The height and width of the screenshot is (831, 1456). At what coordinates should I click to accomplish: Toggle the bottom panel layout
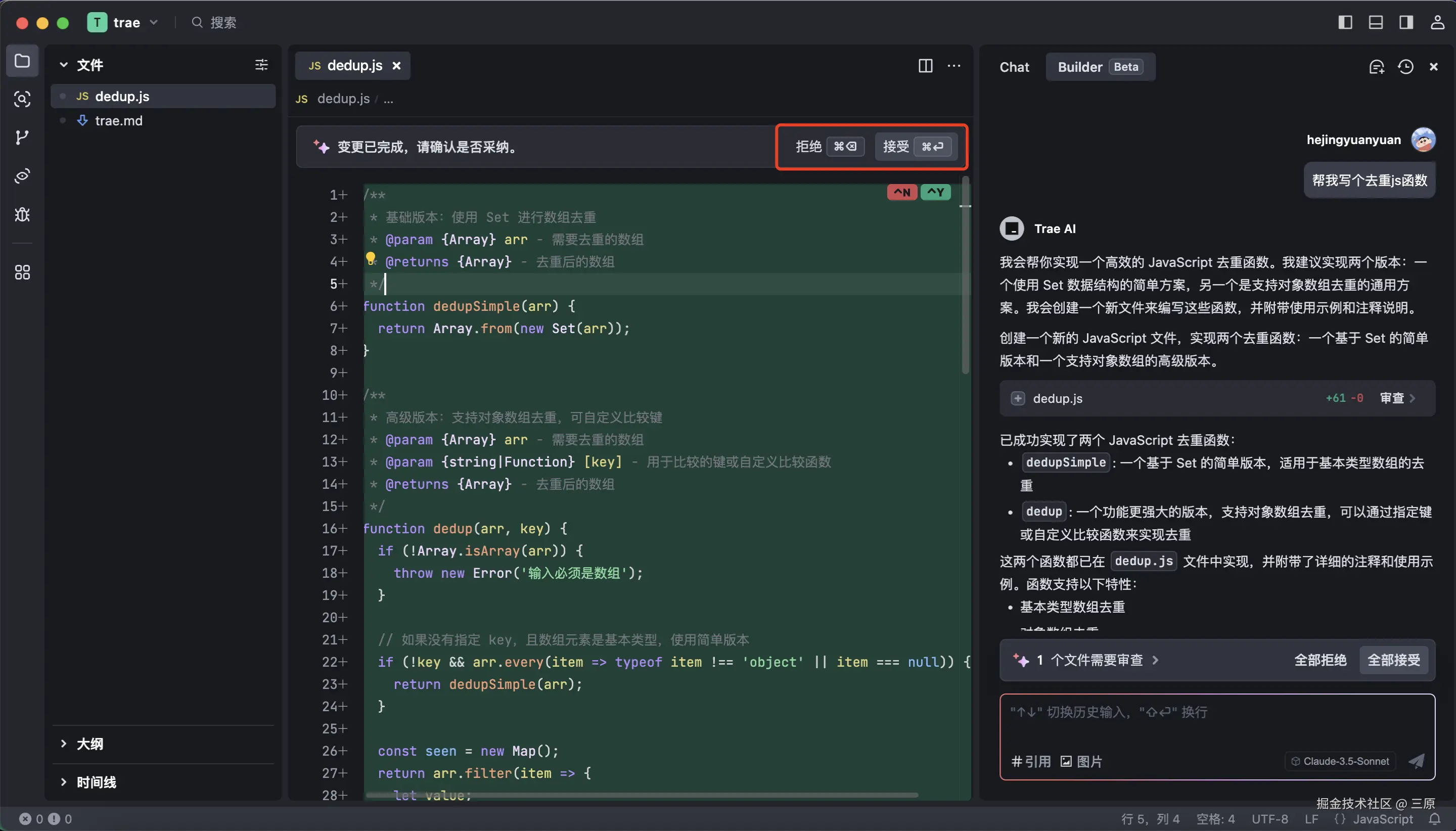1376,22
